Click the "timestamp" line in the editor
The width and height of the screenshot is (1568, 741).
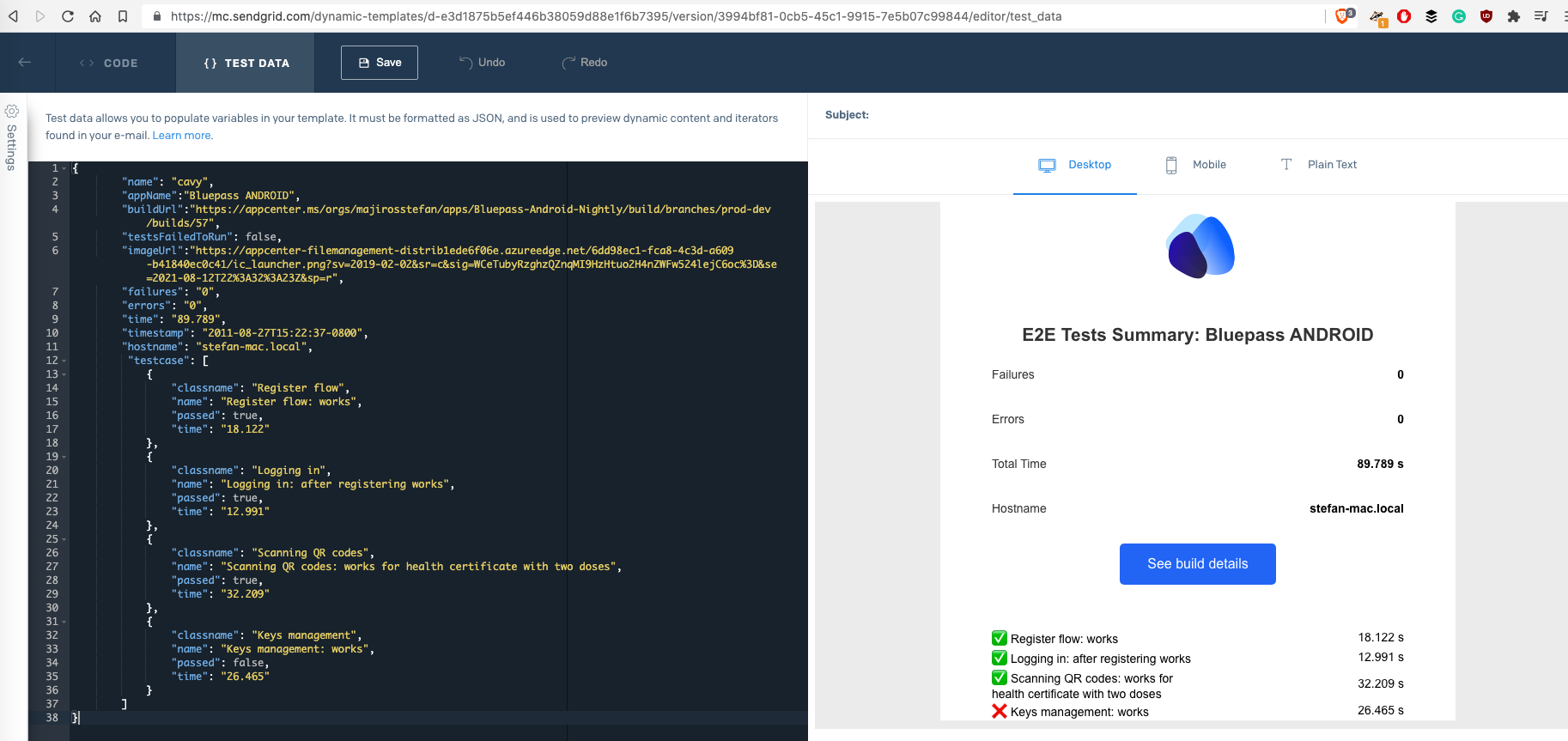pyautogui.click(x=245, y=333)
